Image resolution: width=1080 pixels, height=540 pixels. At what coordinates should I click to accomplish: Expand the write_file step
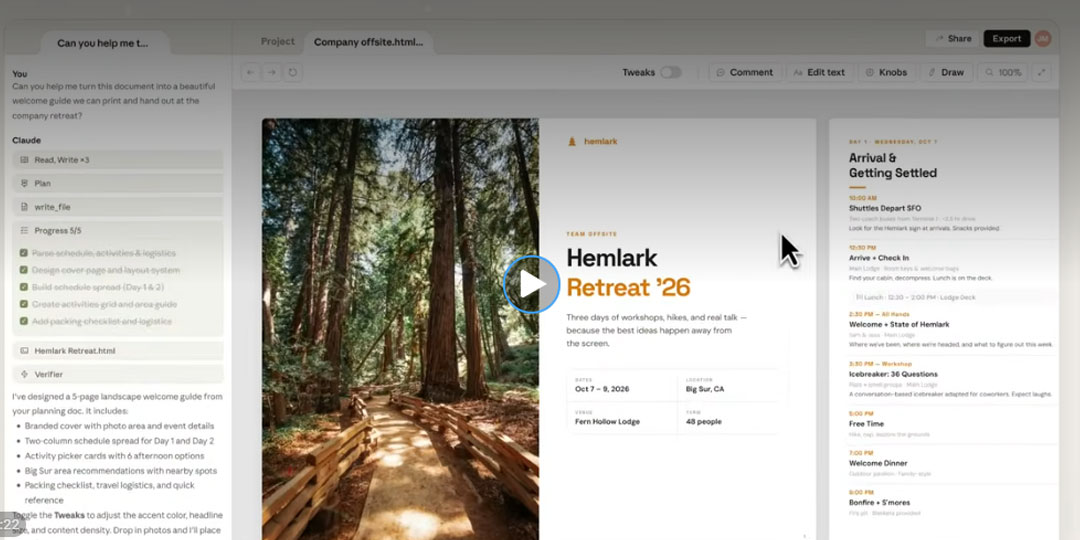[118, 207]
